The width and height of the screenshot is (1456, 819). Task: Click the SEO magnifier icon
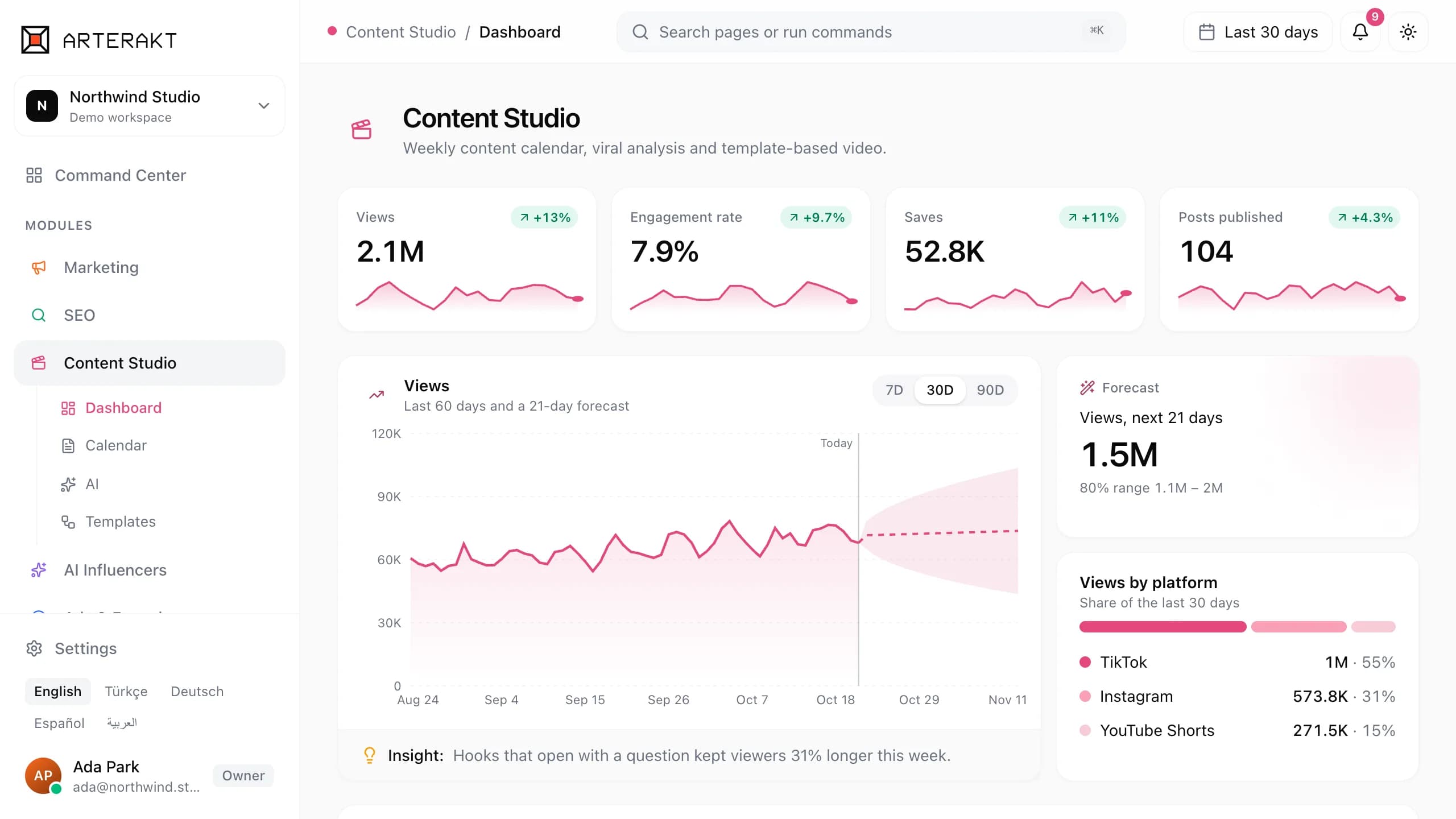39,315
